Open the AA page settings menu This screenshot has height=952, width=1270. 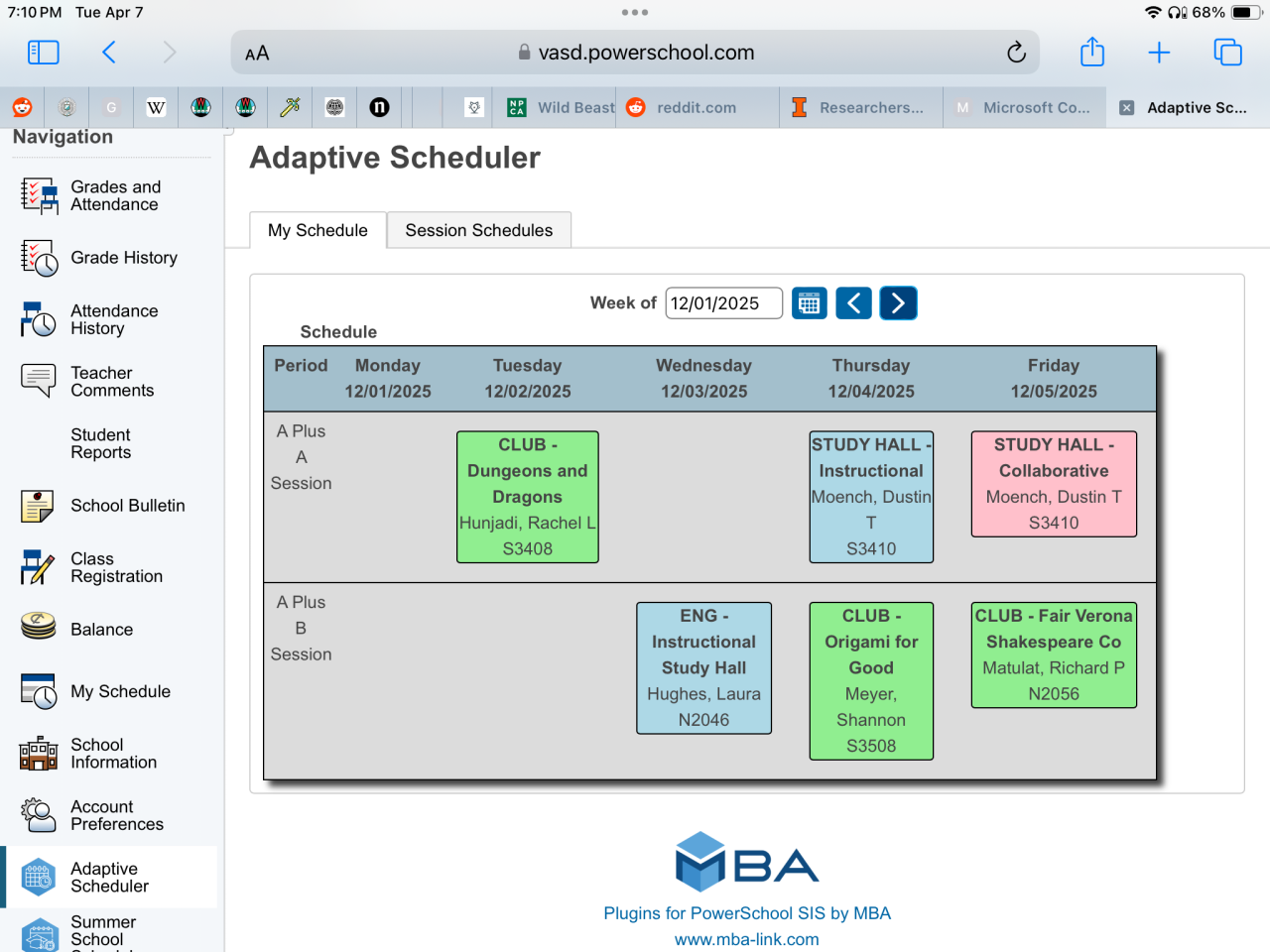(257, 54)
